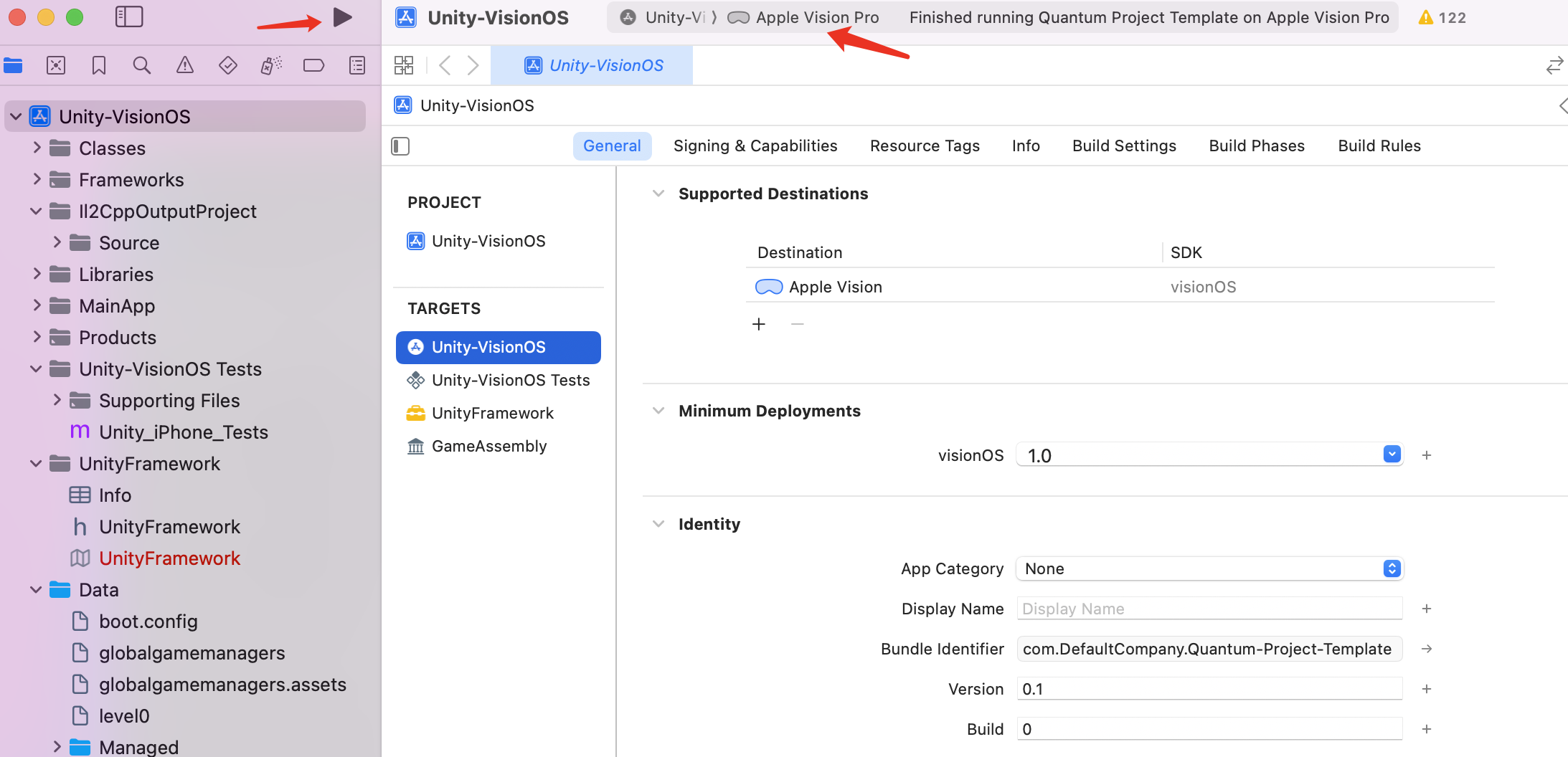Collapse the Minimum Deployments section

pyautogui.click(x=658, y=411)
